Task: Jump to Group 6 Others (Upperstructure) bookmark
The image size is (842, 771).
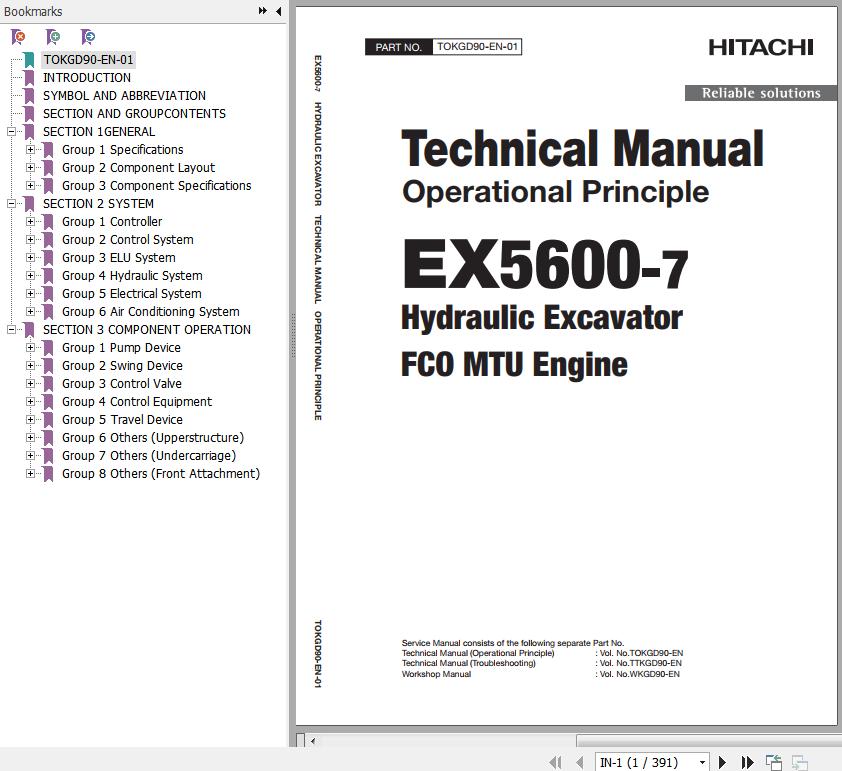Action: 153,437
